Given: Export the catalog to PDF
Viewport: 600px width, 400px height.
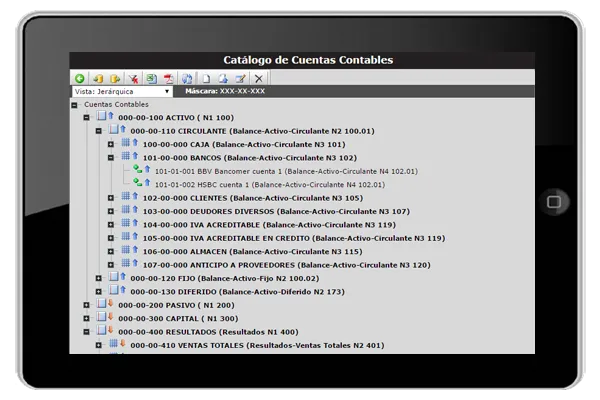Looking at the screenshot, I should pyautogui.click(x=168, y=78).
